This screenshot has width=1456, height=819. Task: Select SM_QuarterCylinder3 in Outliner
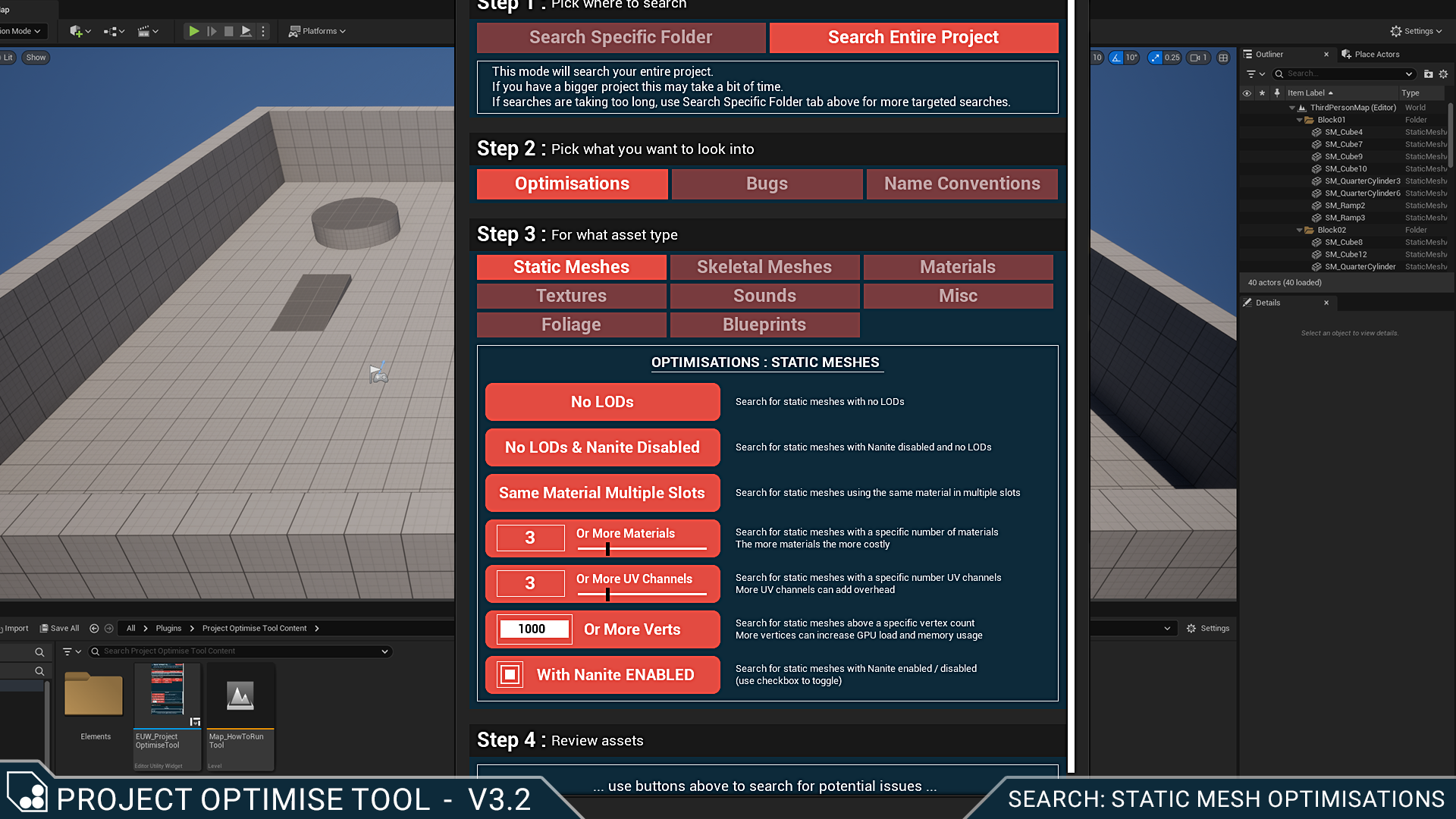[1362, 181]
